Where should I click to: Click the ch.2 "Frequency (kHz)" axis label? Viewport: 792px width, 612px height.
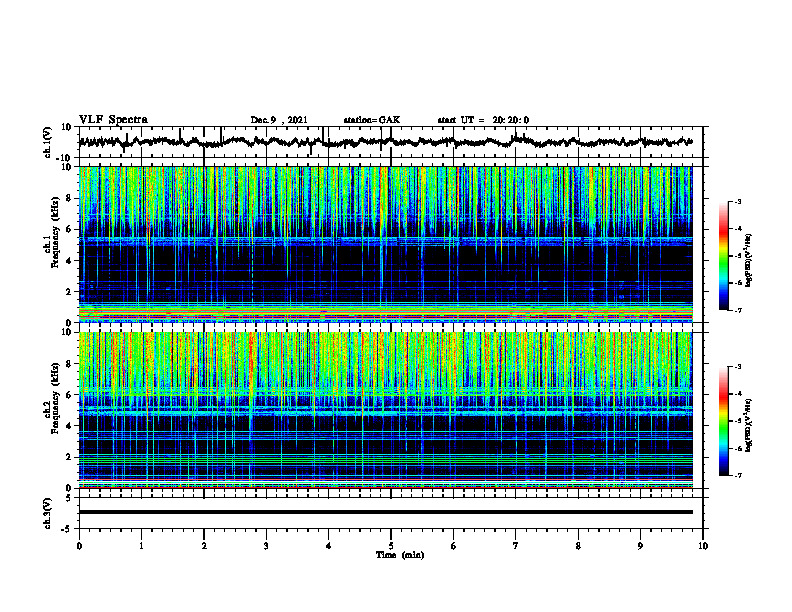[x=55, y=398]
